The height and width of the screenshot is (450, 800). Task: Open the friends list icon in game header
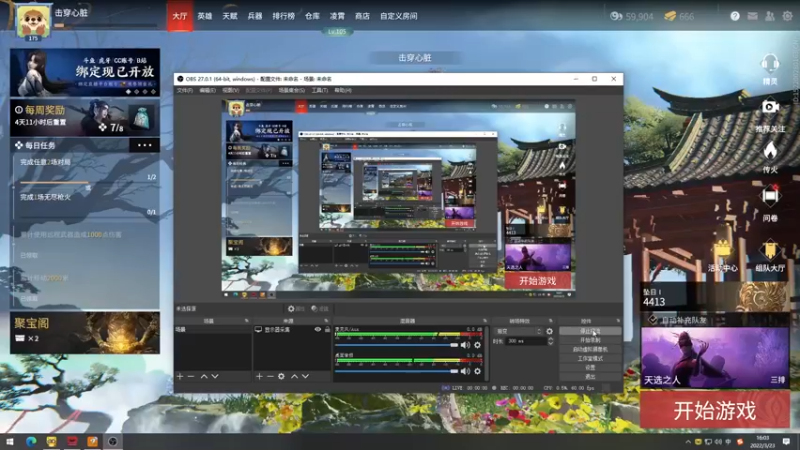(769, 16)
